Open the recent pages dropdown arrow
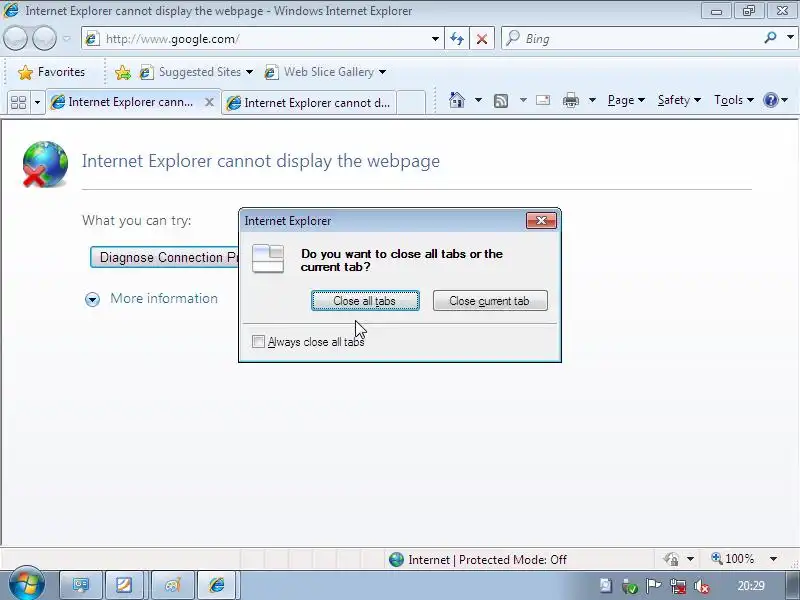Image resolution: width=800 pixels, height=600 pixels. click(x=66, y=39)
